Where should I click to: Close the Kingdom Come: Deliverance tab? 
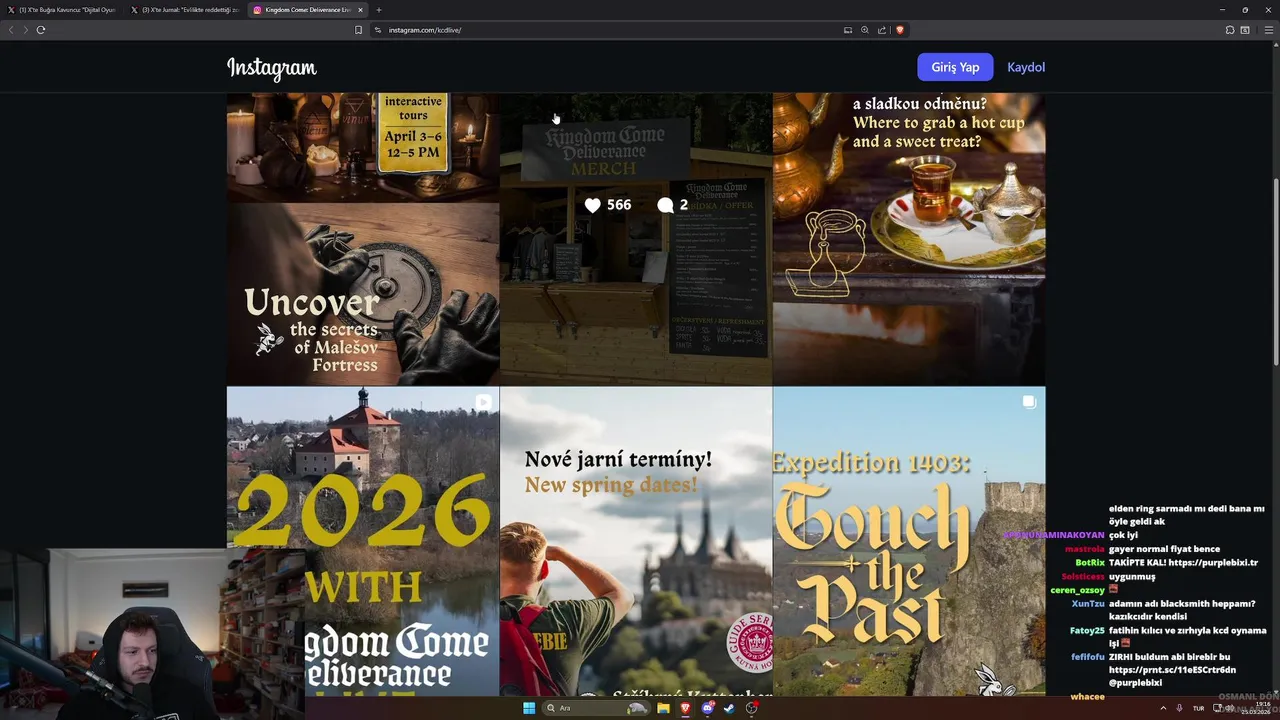pos(360,10)
